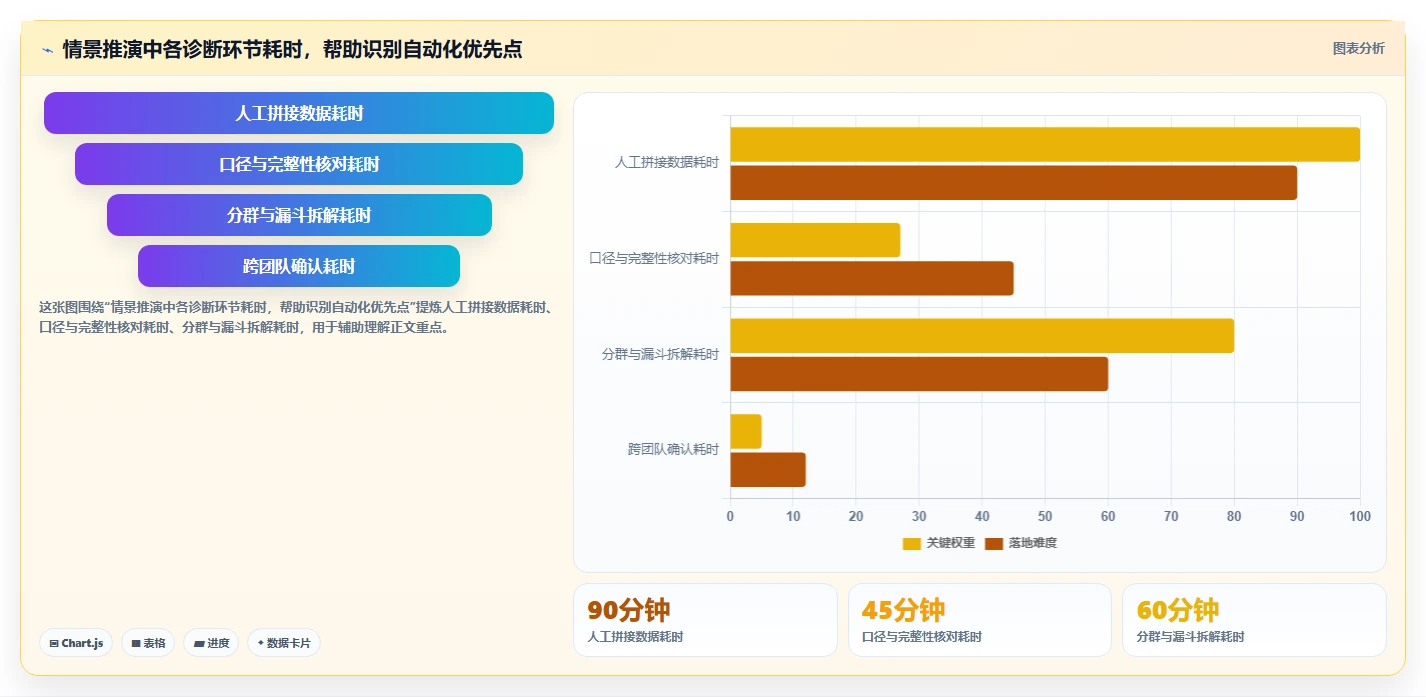Open the 90分钟 data card

click(705, 620)
